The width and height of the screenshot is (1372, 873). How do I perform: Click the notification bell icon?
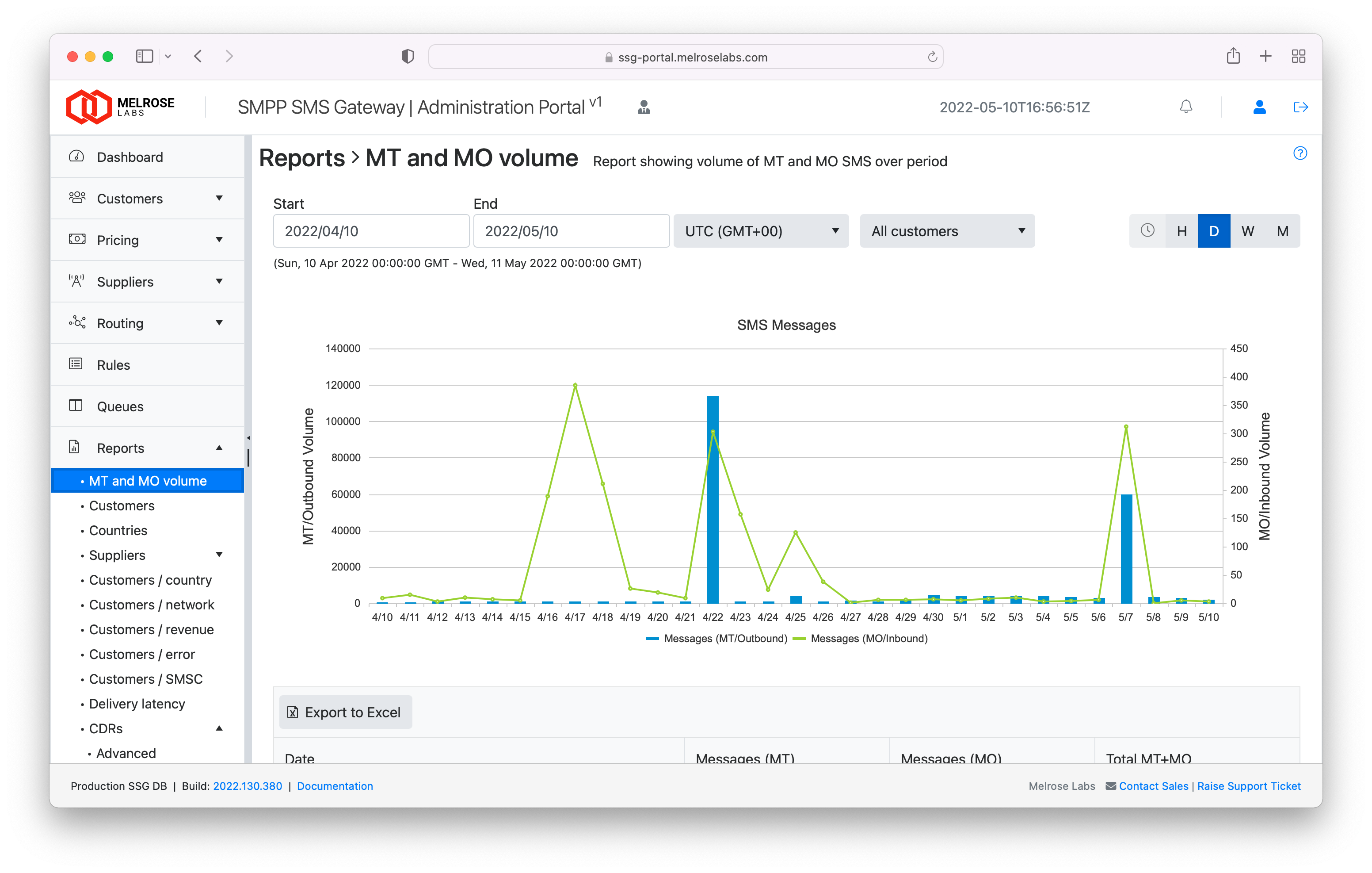coord(1185,107)
